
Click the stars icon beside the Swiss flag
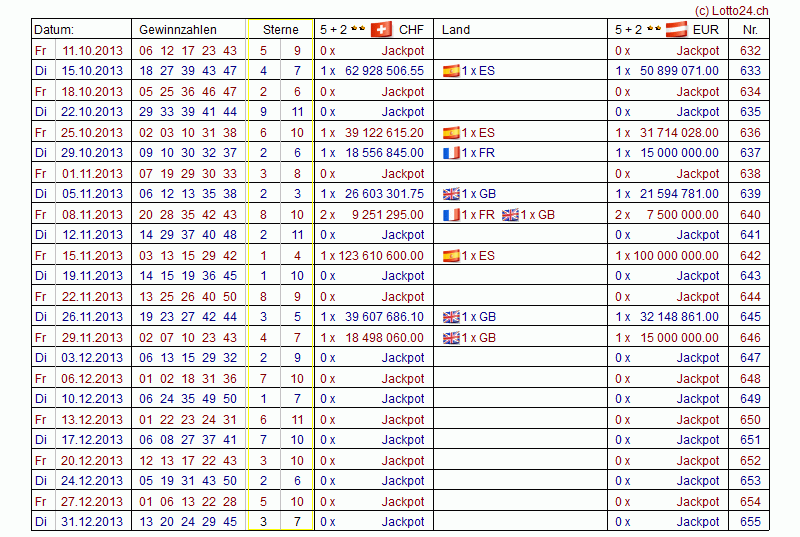click(x=358, y=29)
